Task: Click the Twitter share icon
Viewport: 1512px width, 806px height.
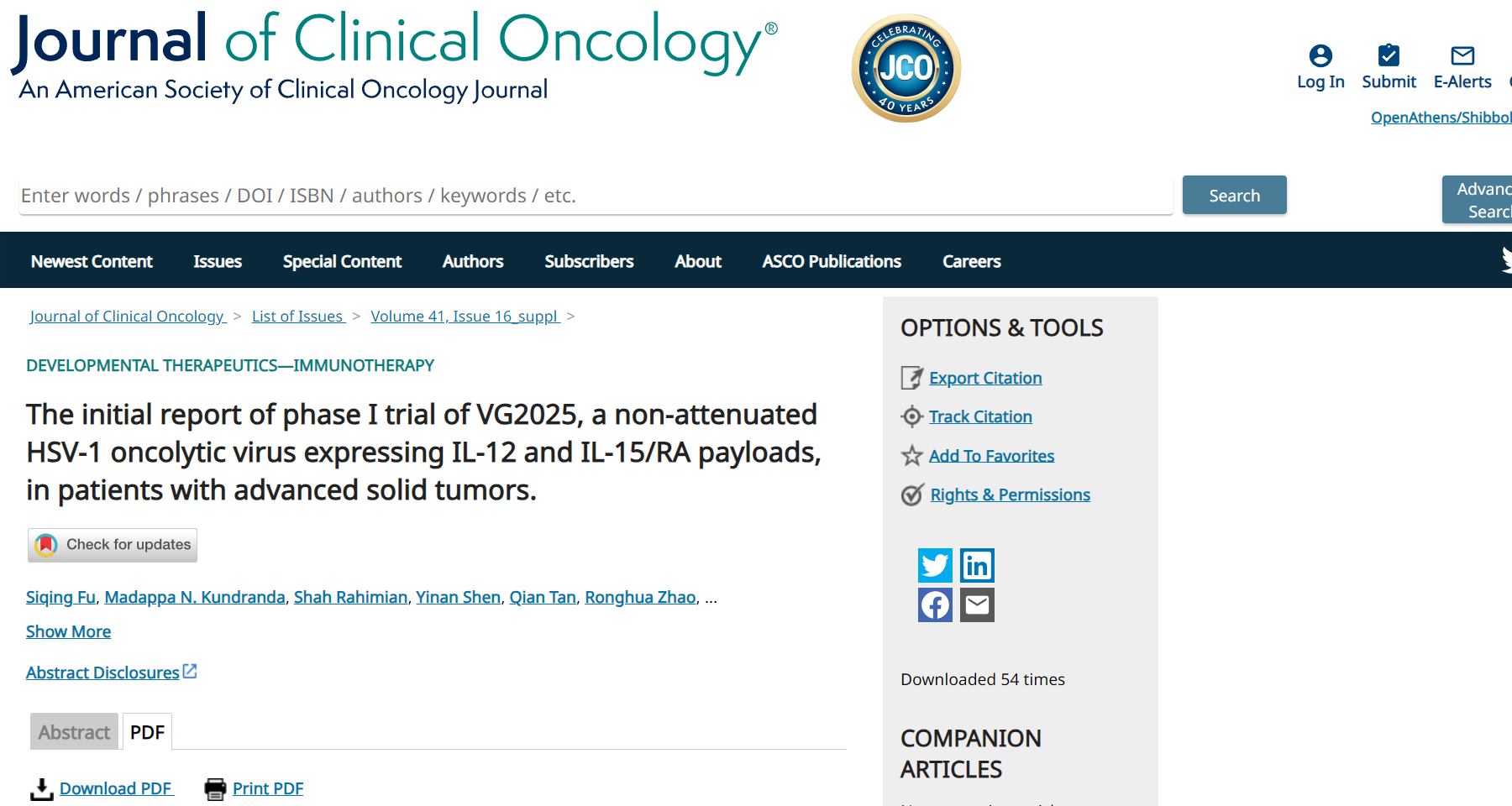Action: pos(935,565)
